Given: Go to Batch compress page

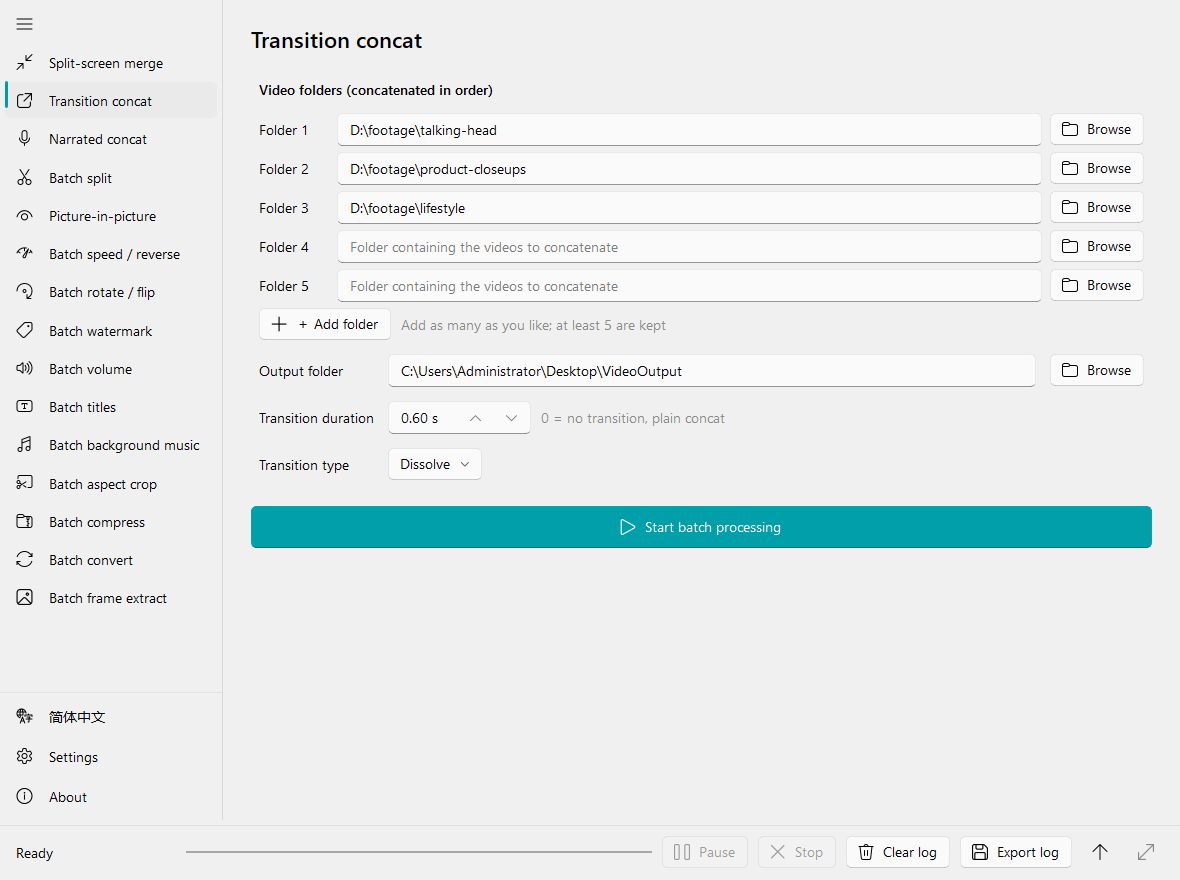Looking at the screenshot, I should click(x=111, y=522).
